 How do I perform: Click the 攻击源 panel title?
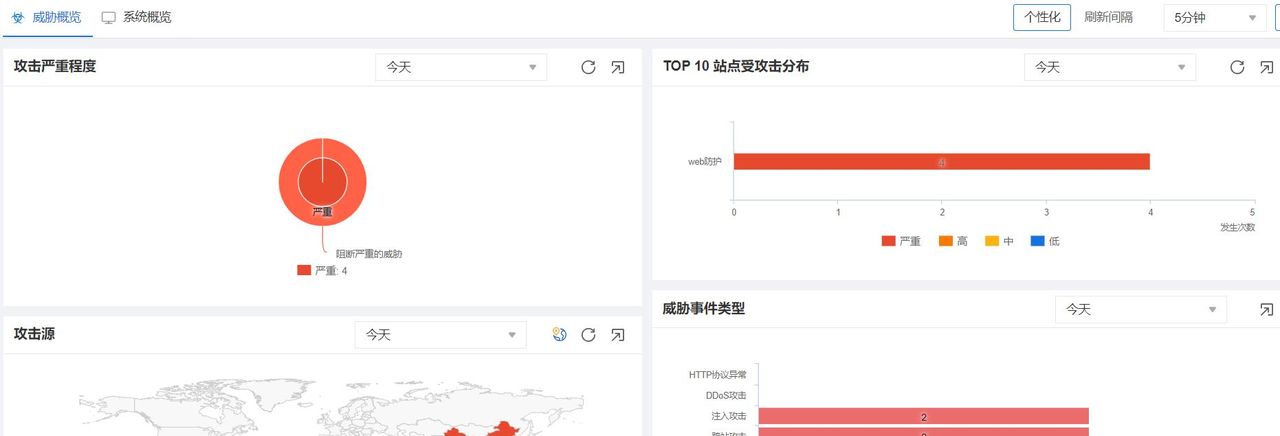coord(34,334)
